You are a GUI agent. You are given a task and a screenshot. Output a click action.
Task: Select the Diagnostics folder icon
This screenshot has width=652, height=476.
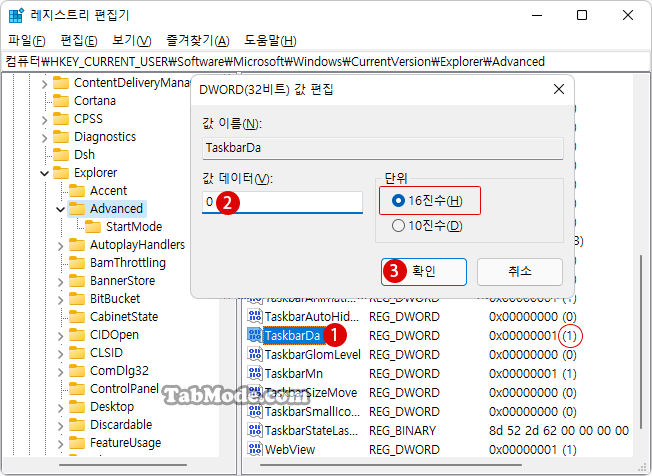click(x=61, y=137)
